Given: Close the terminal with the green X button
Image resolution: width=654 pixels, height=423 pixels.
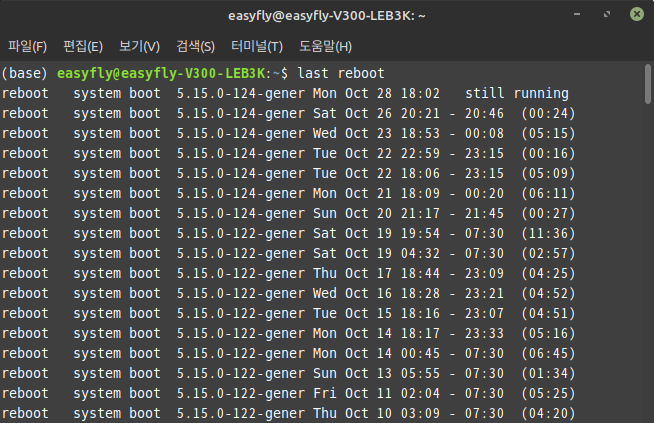Looking at the screenshot, I should 637,15.
